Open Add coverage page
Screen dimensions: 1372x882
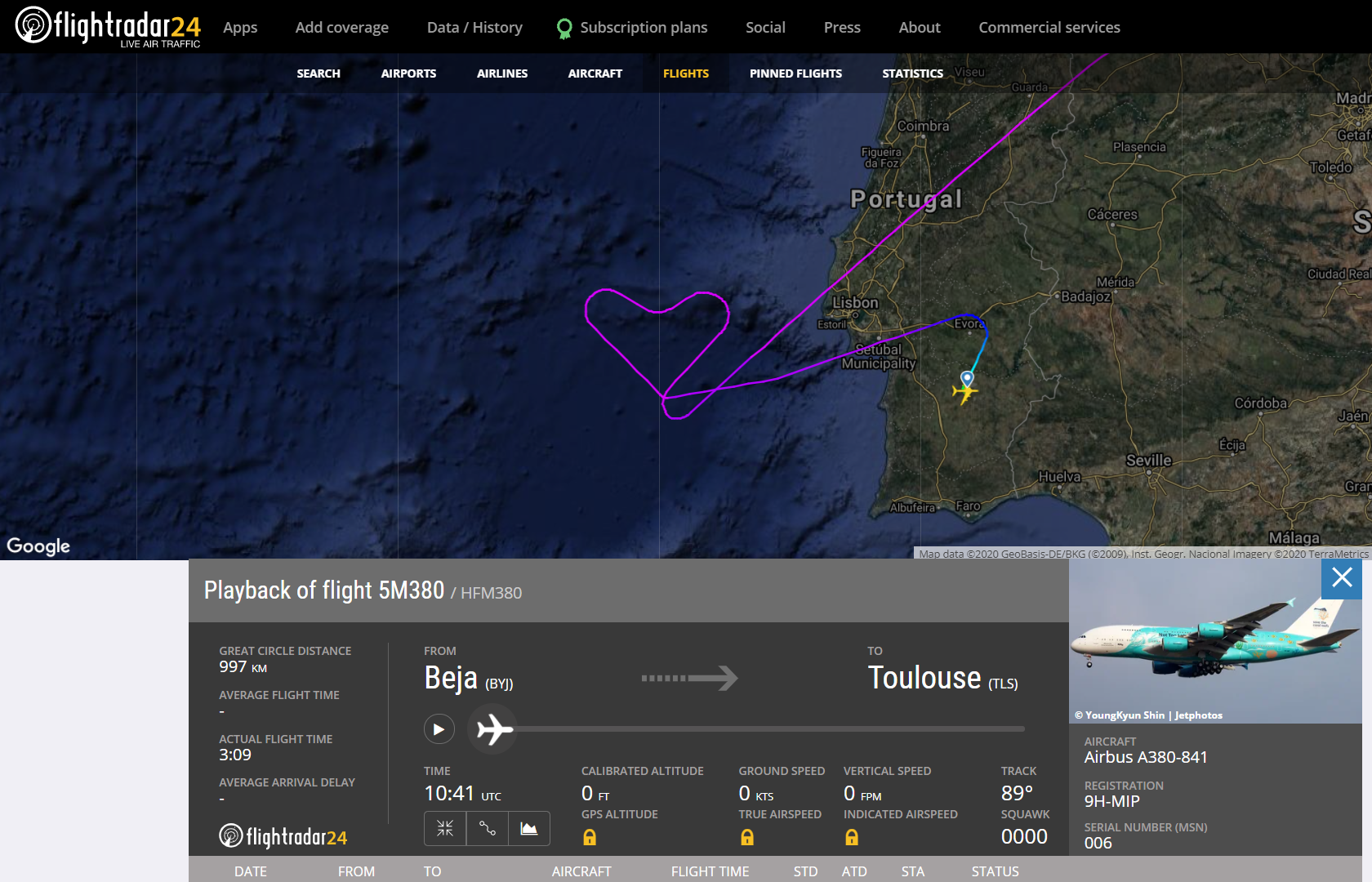[342, 28]
